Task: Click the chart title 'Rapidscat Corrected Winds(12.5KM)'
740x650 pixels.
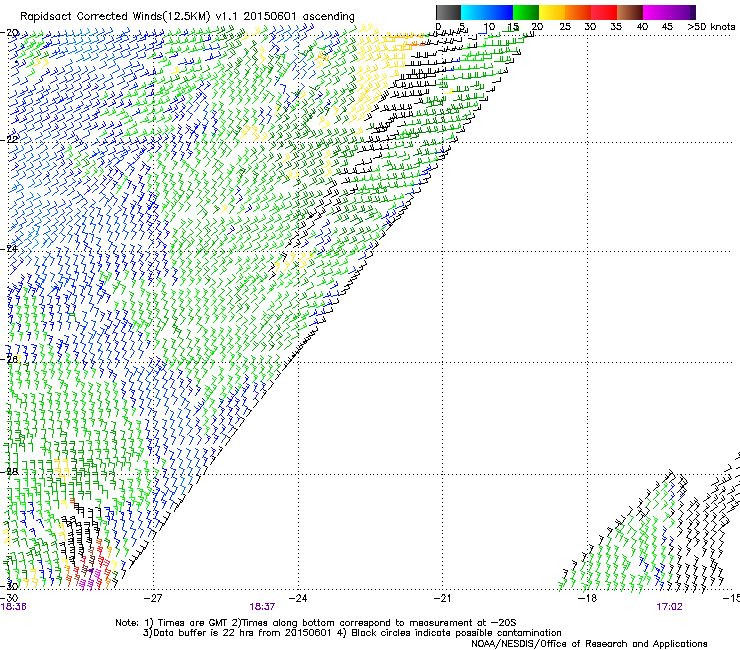Action: click(115, 17)
